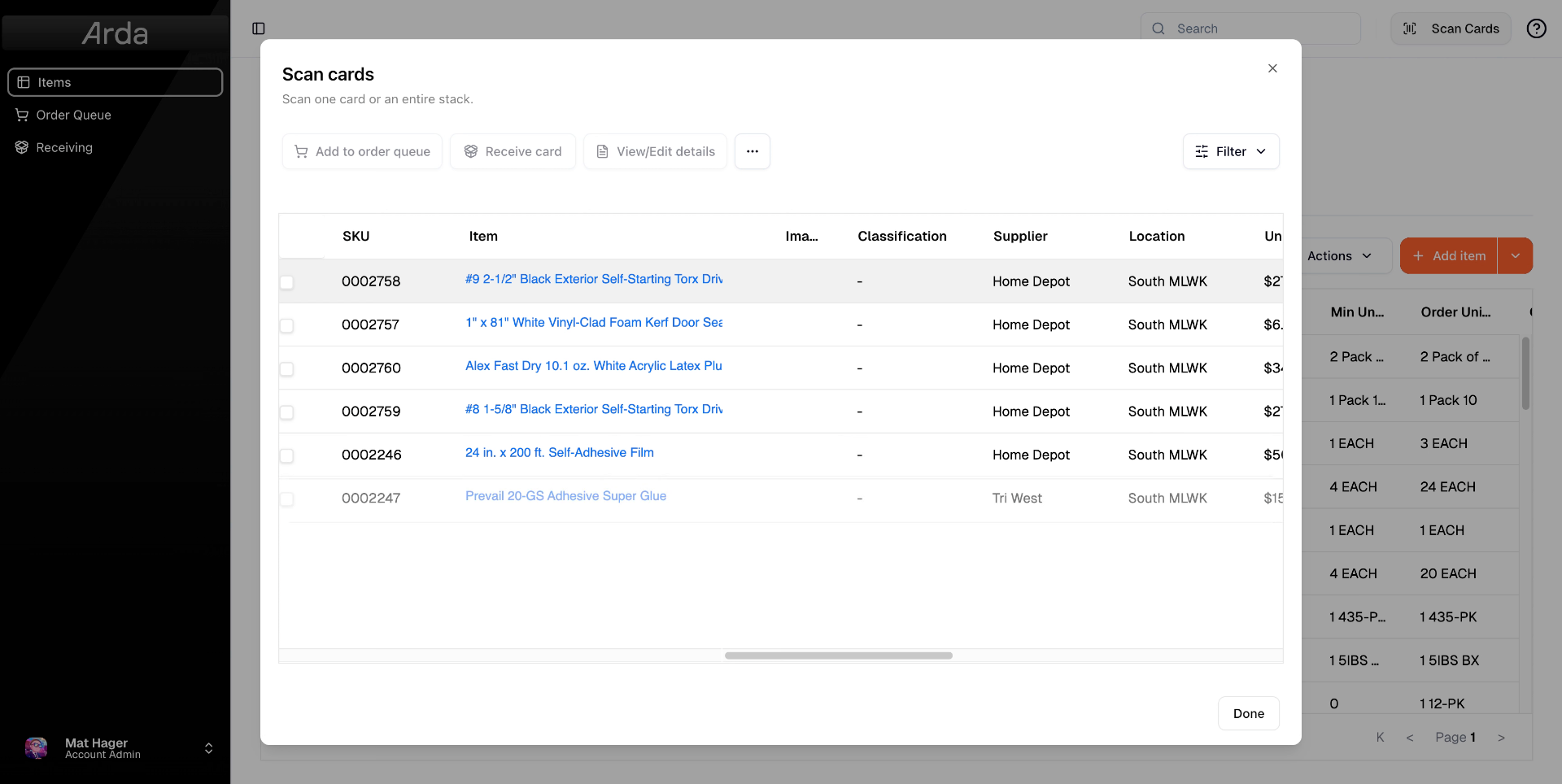The image size is (1562, 784).
Task: Open the 24 in. x 200 ft. Self-Adhesive Film link
Action: point(560,452)
